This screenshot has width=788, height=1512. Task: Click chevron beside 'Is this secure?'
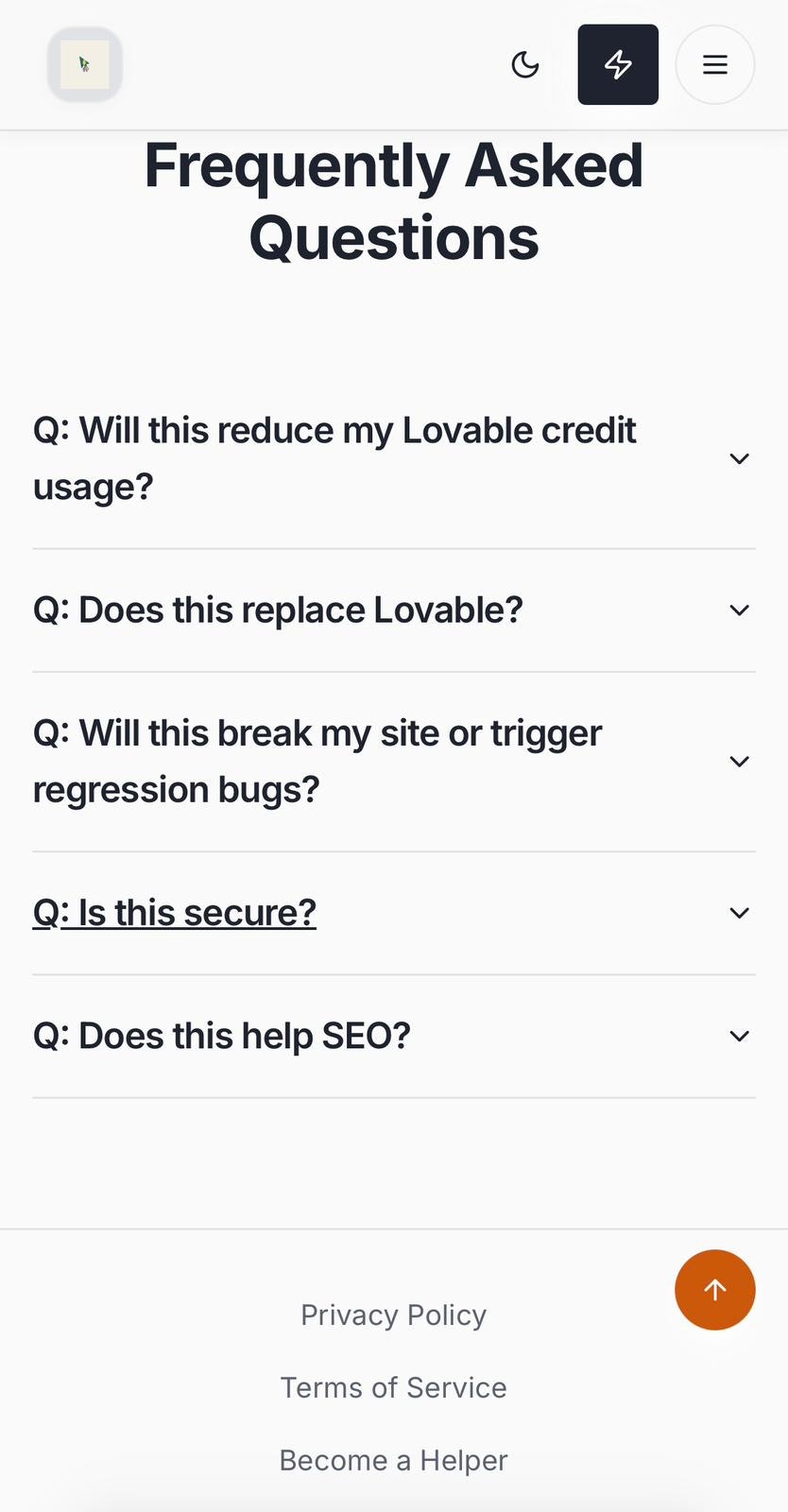coord(739,913)
